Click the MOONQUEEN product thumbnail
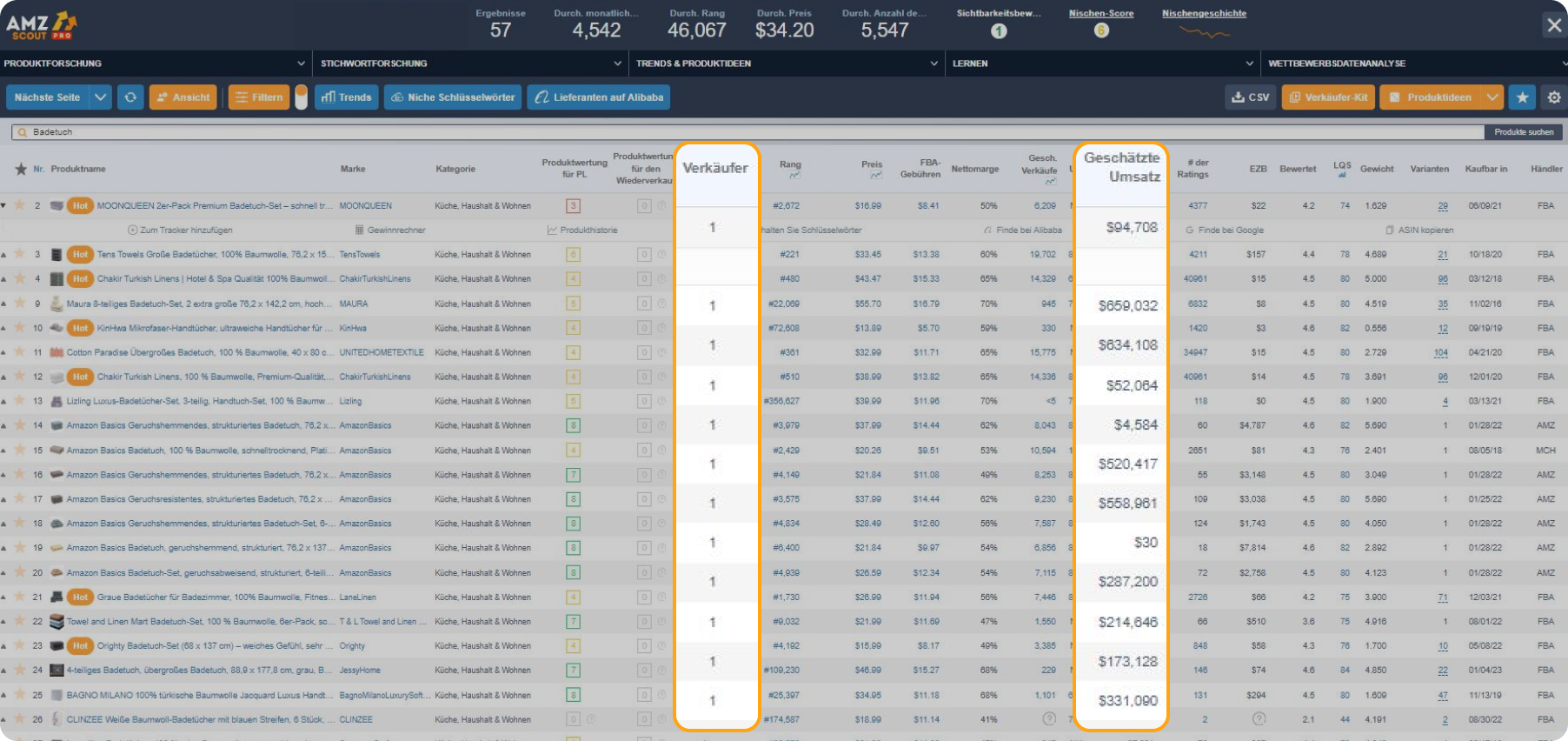The height and width of the screenshot is (741, 1568). point(56,206)
